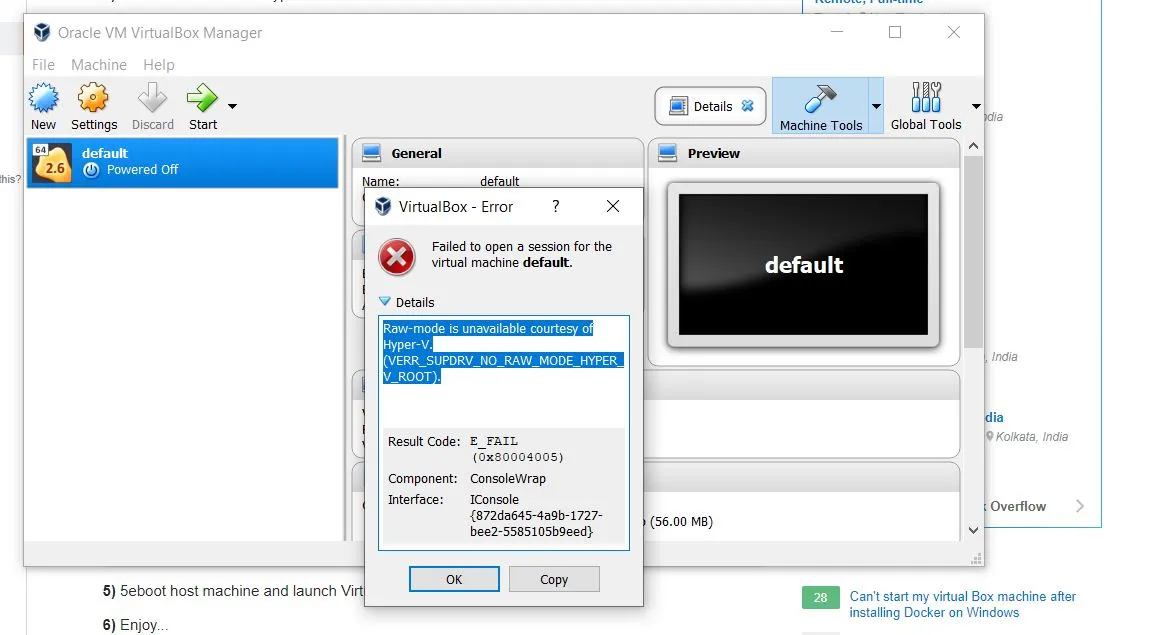Click the VirtualBox Manager title bar logo
Screen dimensions: 1155x635
point(43,32)
